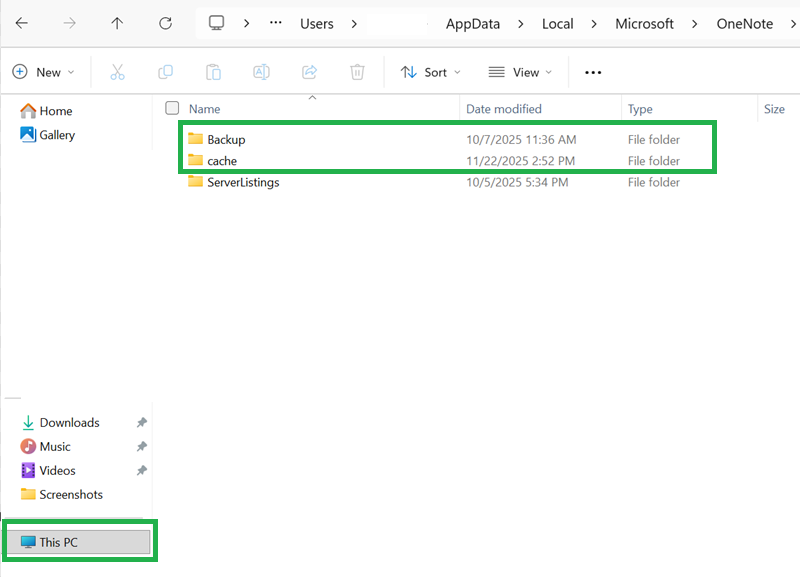Go back with the left arrow
The image size is (800, 577).
pyautogui.click(x=21, y=23)
